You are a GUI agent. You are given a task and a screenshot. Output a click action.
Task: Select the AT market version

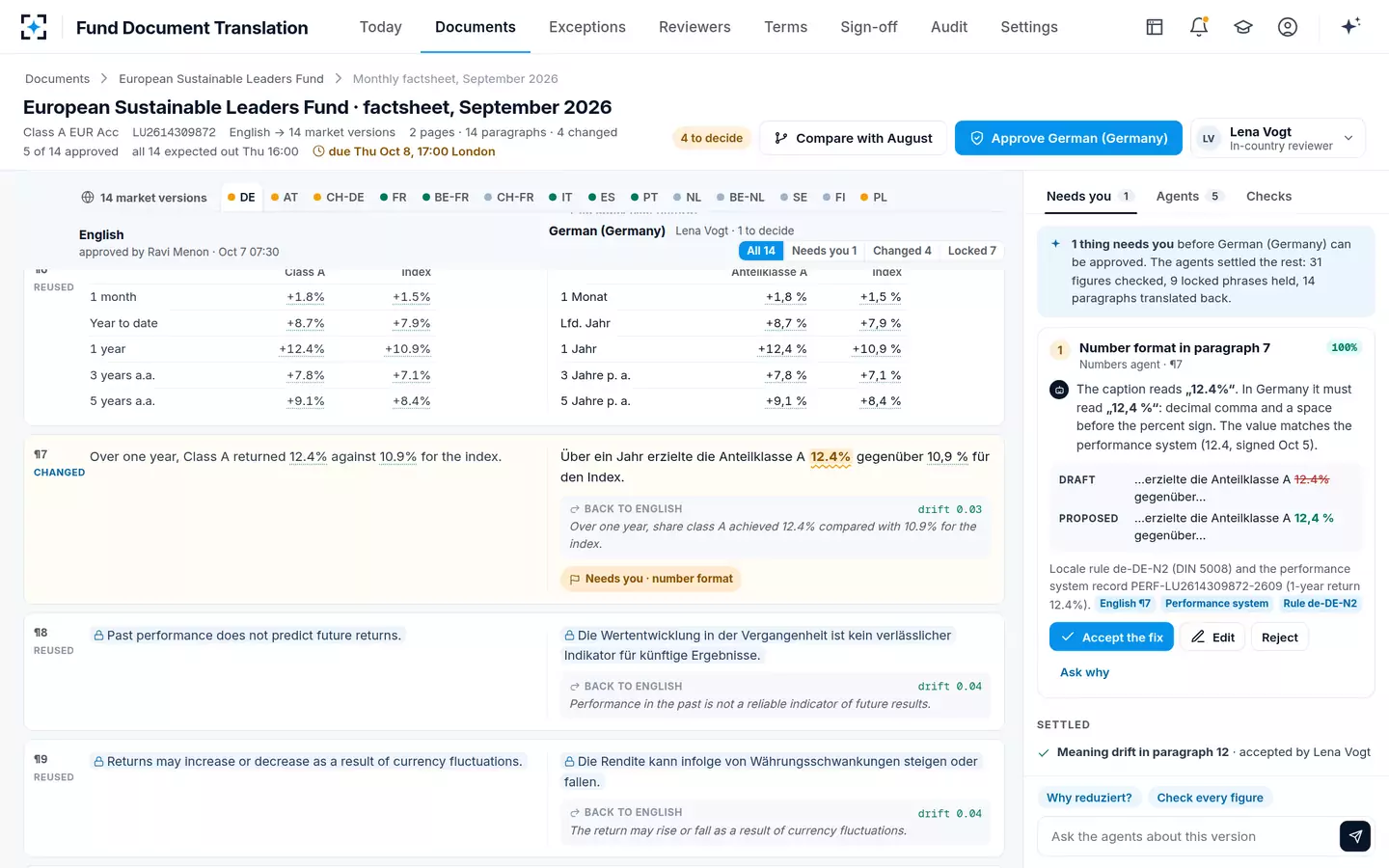pos(285,198)
